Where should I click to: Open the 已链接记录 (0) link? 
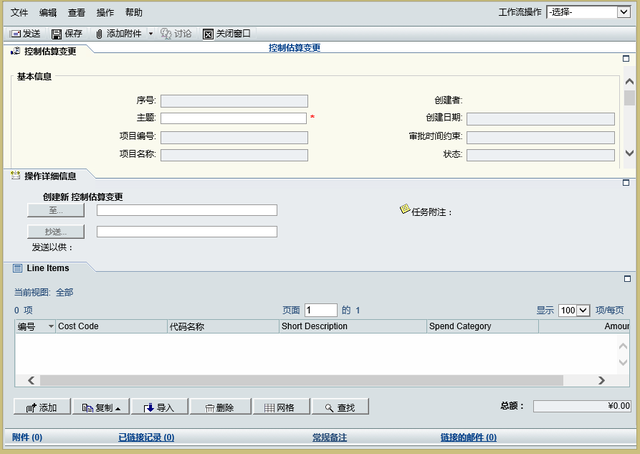click(146, 438)
